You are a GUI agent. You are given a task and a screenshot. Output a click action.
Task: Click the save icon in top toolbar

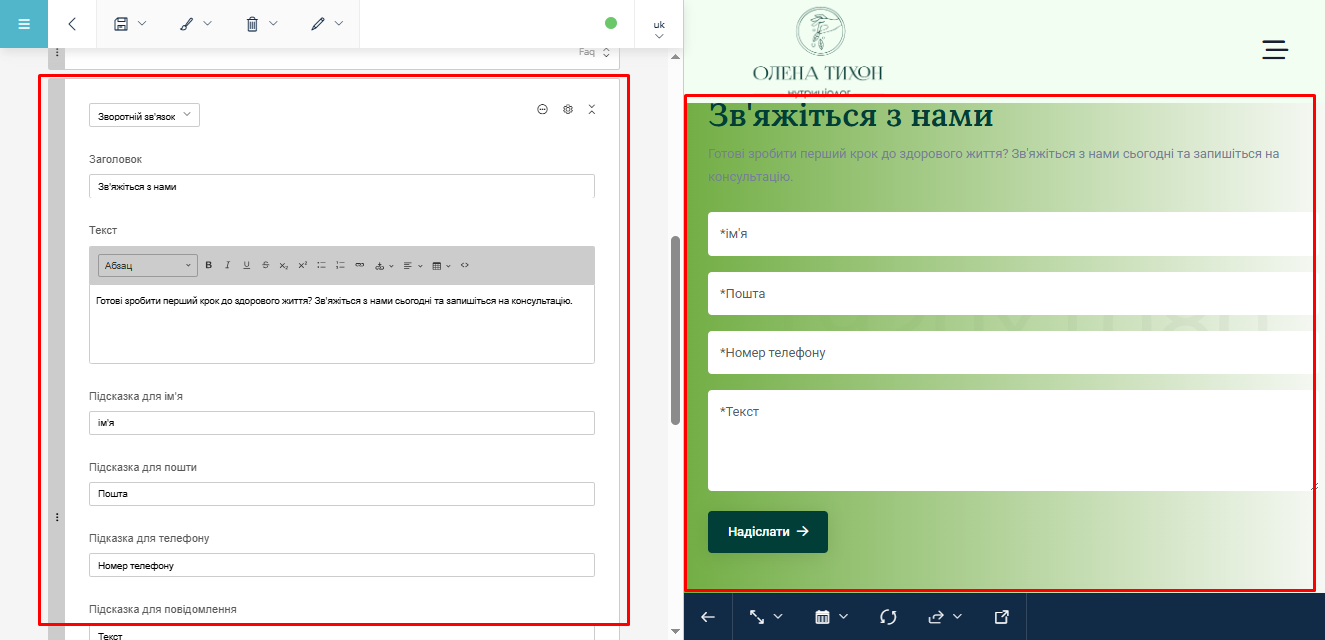click(121, 24)
